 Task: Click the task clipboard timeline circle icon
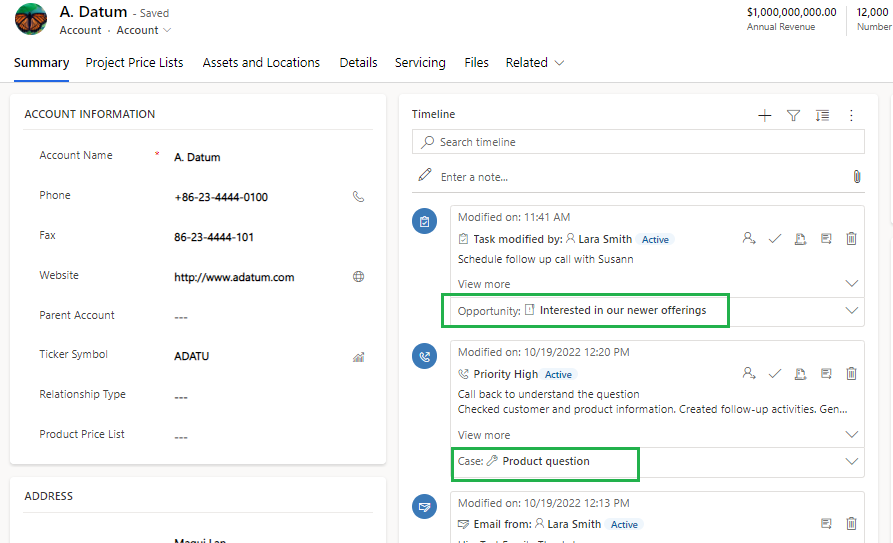click(424, 221)
